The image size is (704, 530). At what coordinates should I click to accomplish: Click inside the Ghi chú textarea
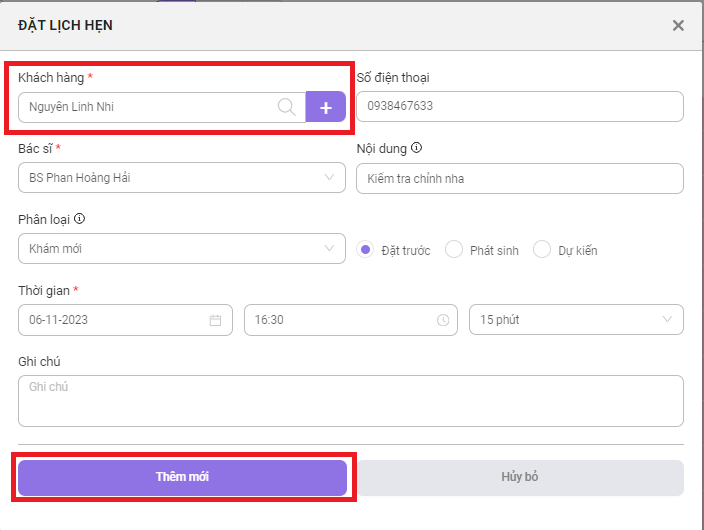(x=351, y=401)
